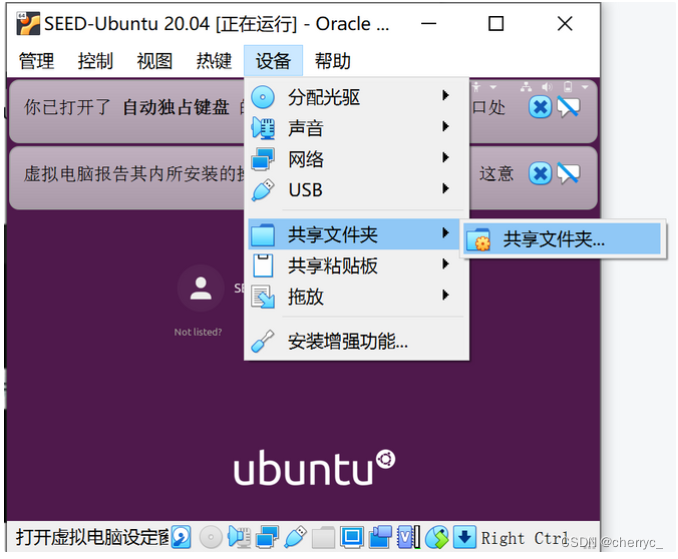Suppress the second notification permanently
Image resolution: width=678 pixels, height=559 pixels.
[568, 173]
